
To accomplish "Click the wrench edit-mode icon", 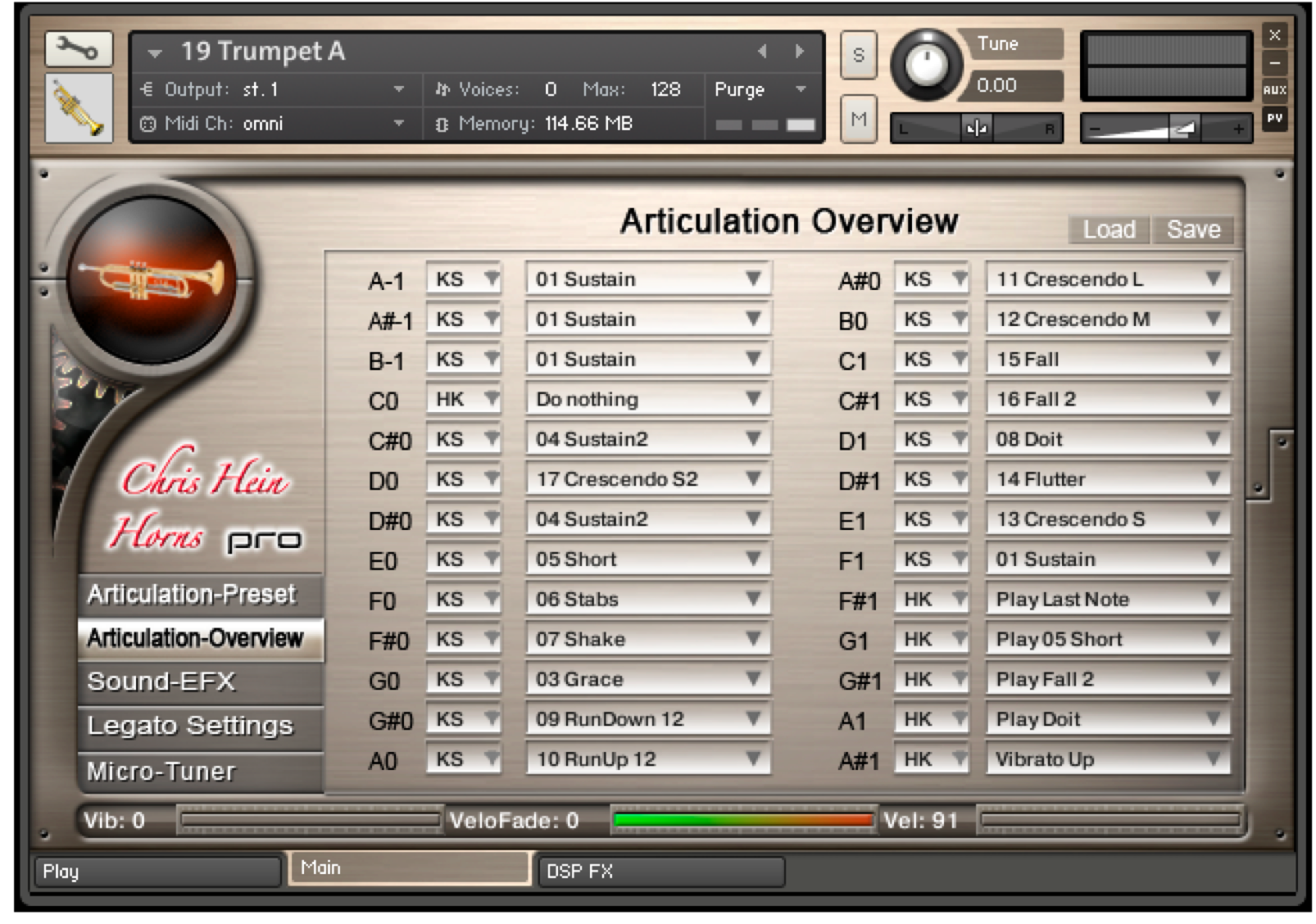I will pyautogui.click(x=78, y=50).
